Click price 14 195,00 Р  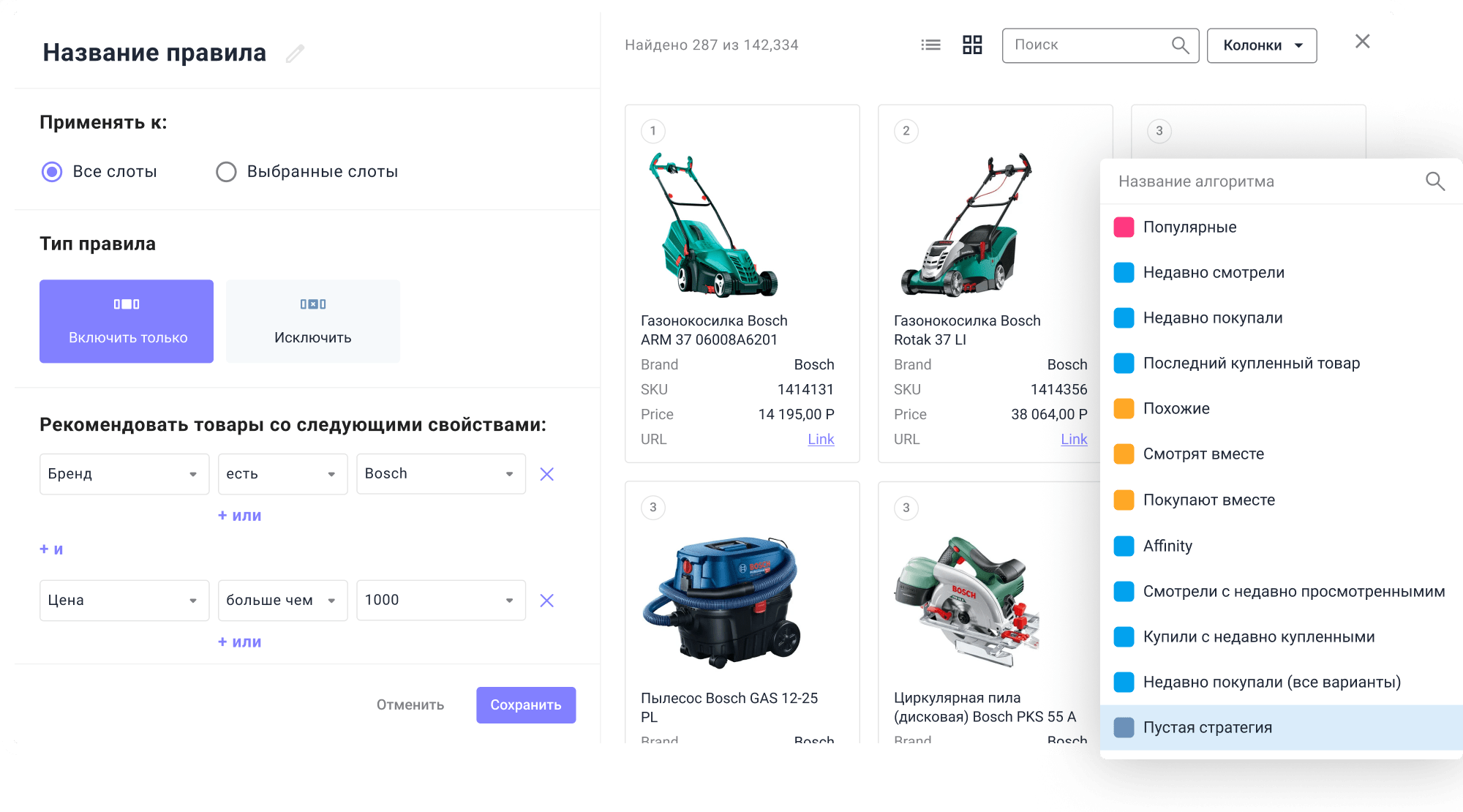click(796, 415)
